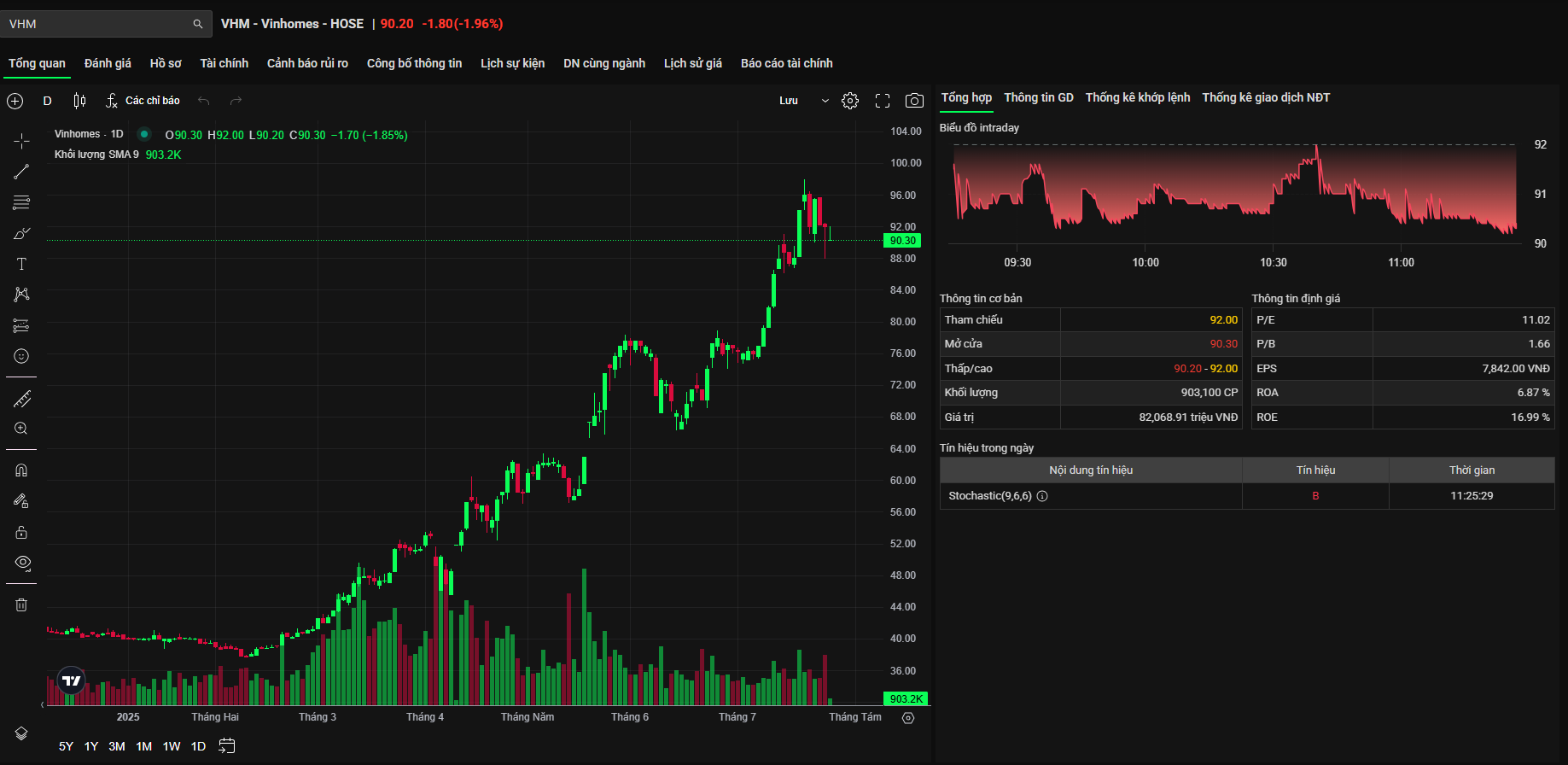
Task: Toggle magnet snapping mode
Action: (21, 470)
